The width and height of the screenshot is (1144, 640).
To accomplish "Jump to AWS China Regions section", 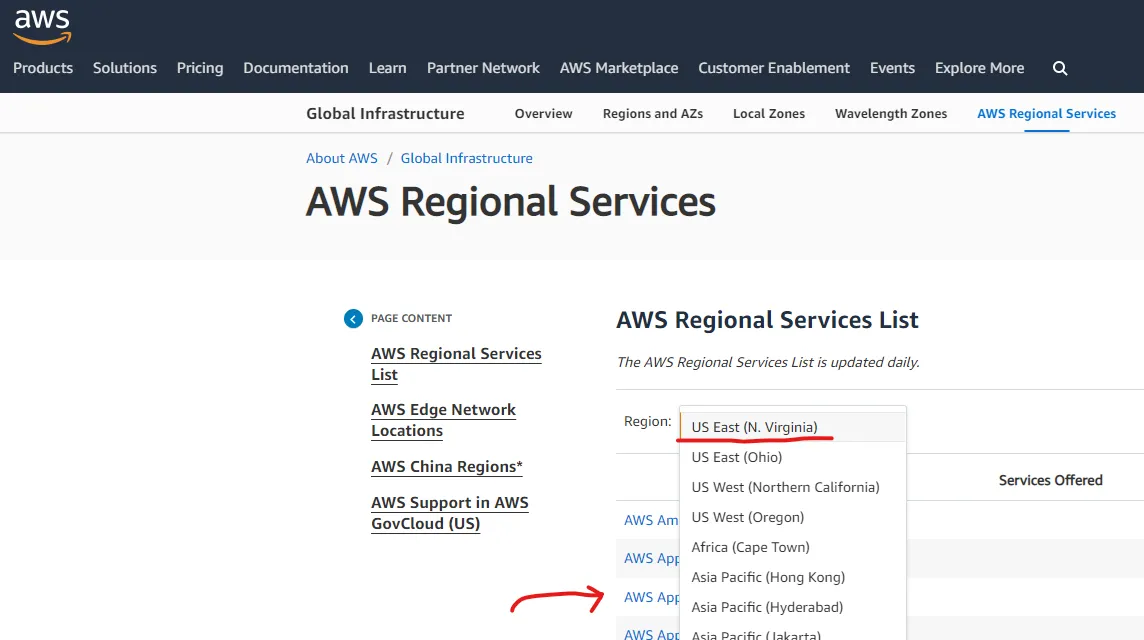I will 447,466.
